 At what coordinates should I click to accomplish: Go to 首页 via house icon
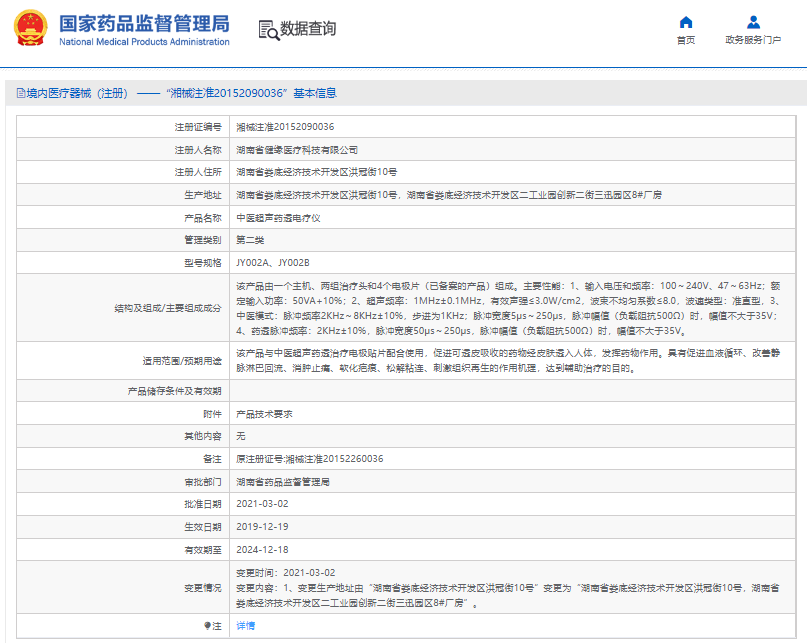[686, 22]
